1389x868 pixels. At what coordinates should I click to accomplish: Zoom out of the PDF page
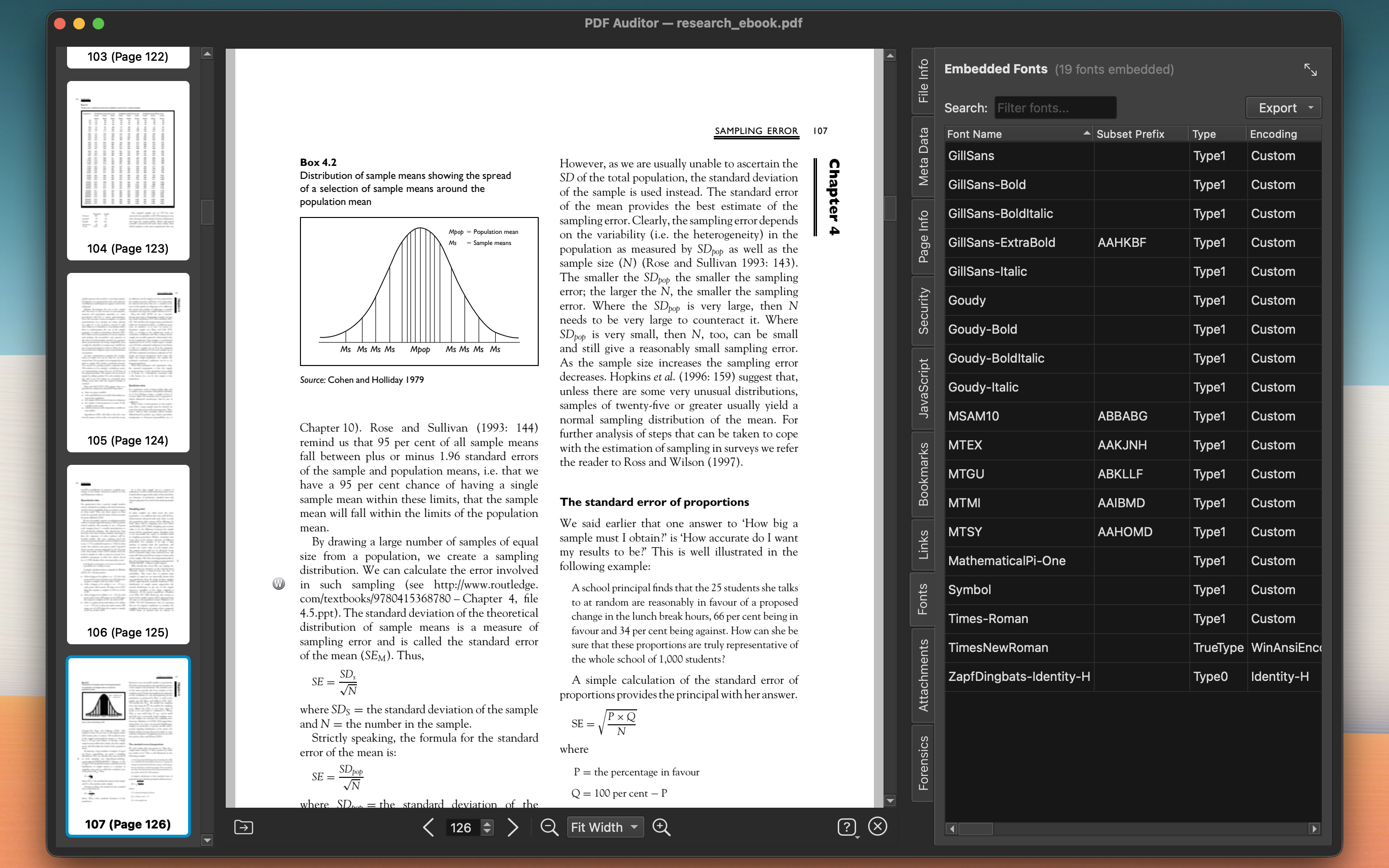pos(549,827)
